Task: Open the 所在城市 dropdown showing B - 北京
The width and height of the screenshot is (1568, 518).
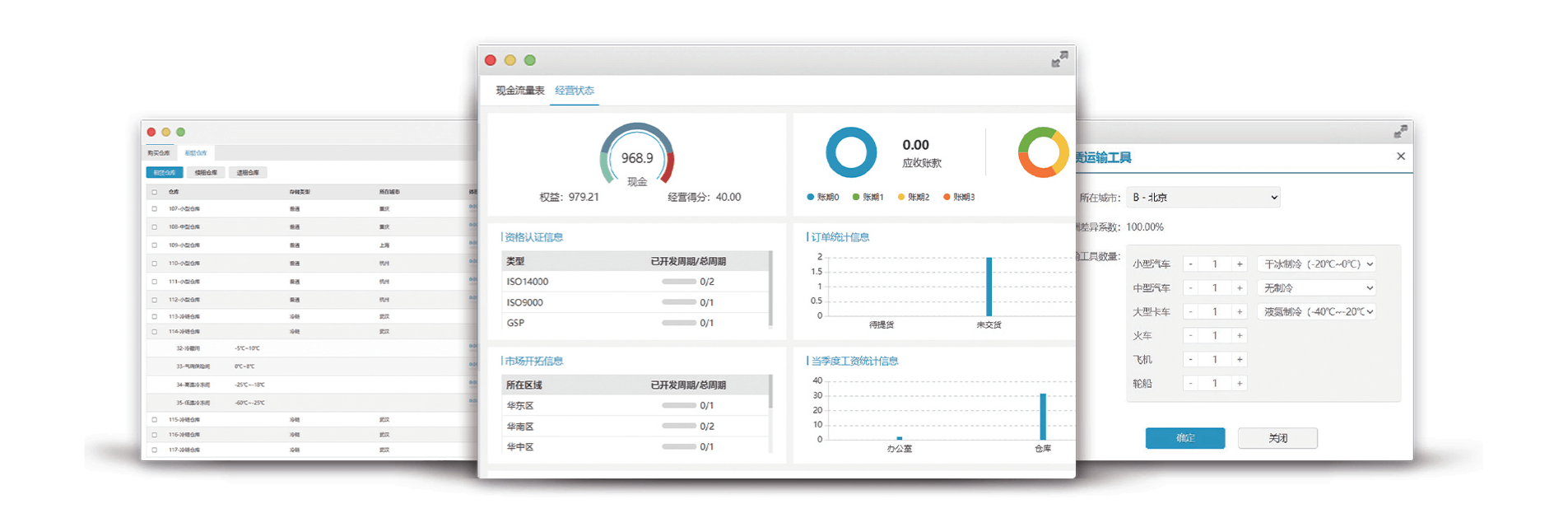Action: (x=1203, y=198)
